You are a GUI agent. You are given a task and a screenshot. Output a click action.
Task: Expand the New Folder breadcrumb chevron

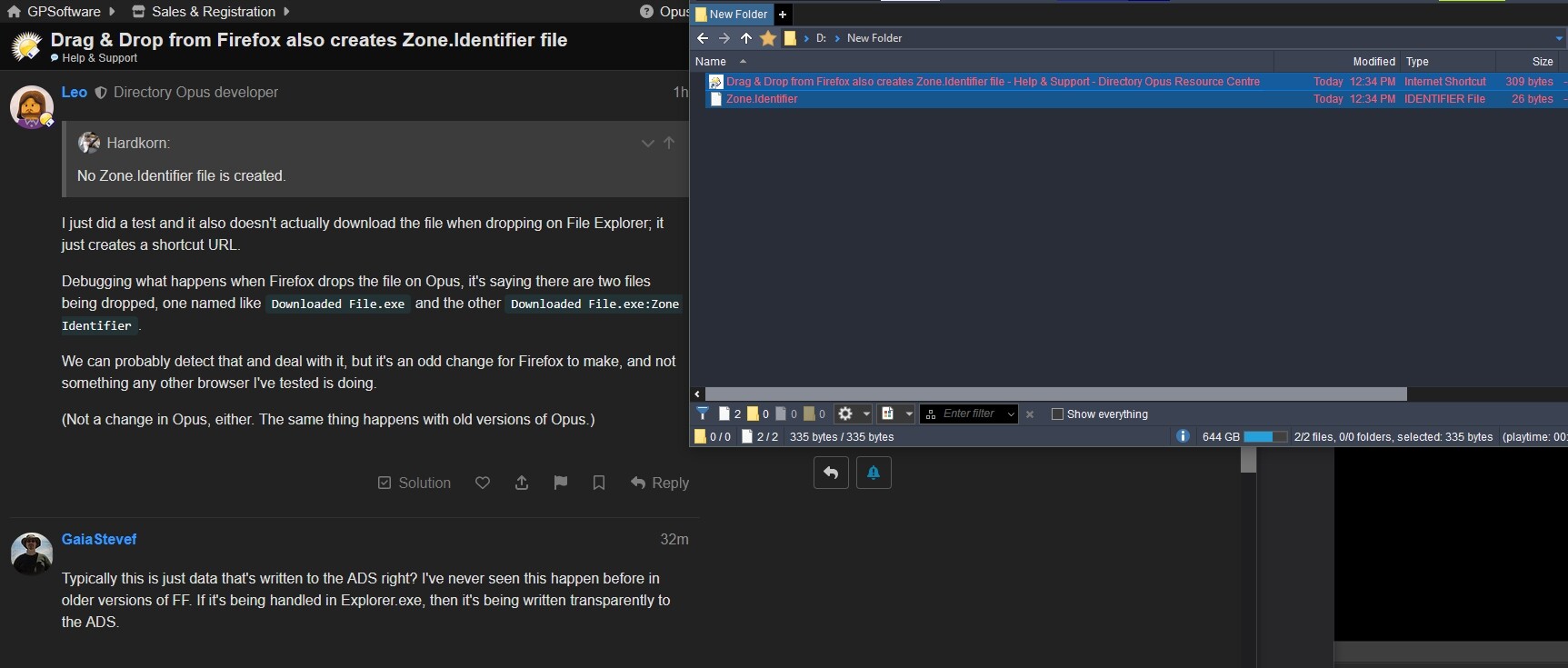[x=837, y=38]
